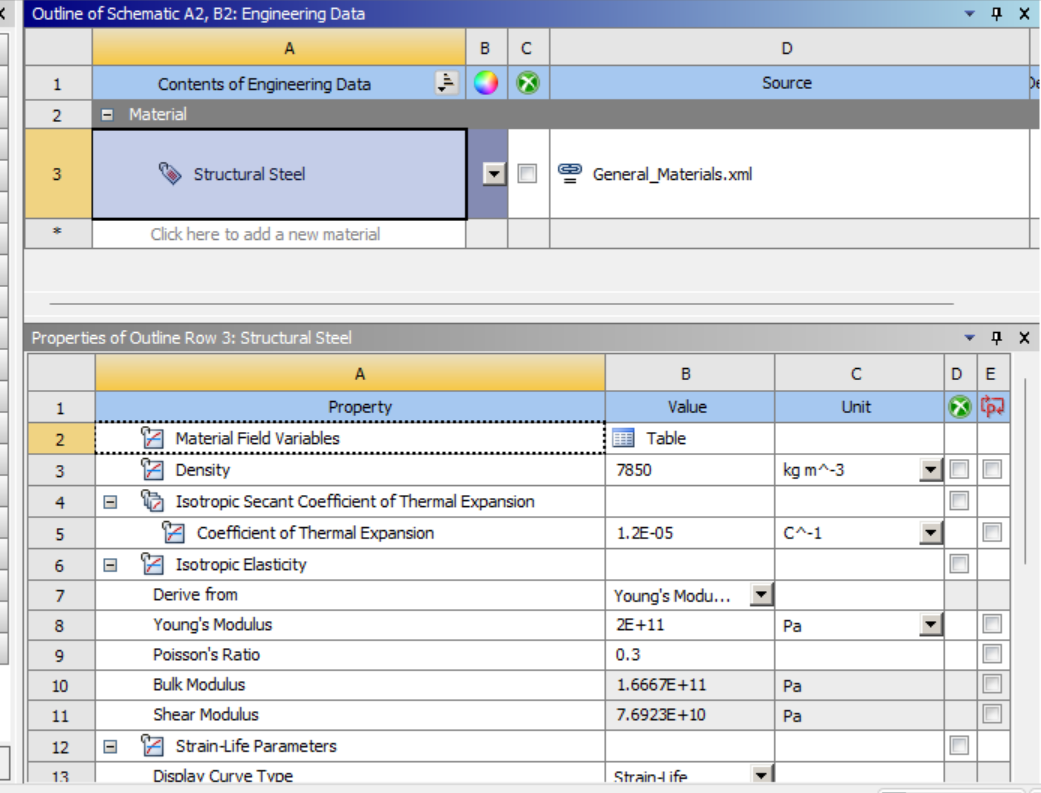Click the property icon beside Density
The height and width of the screenshot is (793, 1041).
tap(152, 470)
